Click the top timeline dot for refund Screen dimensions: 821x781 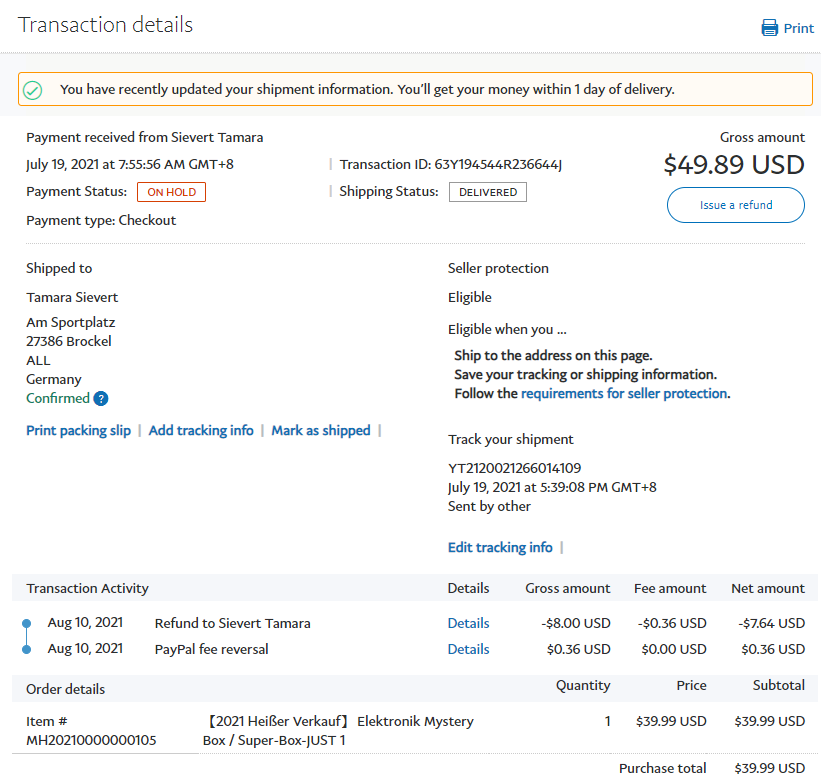[27, 624]
